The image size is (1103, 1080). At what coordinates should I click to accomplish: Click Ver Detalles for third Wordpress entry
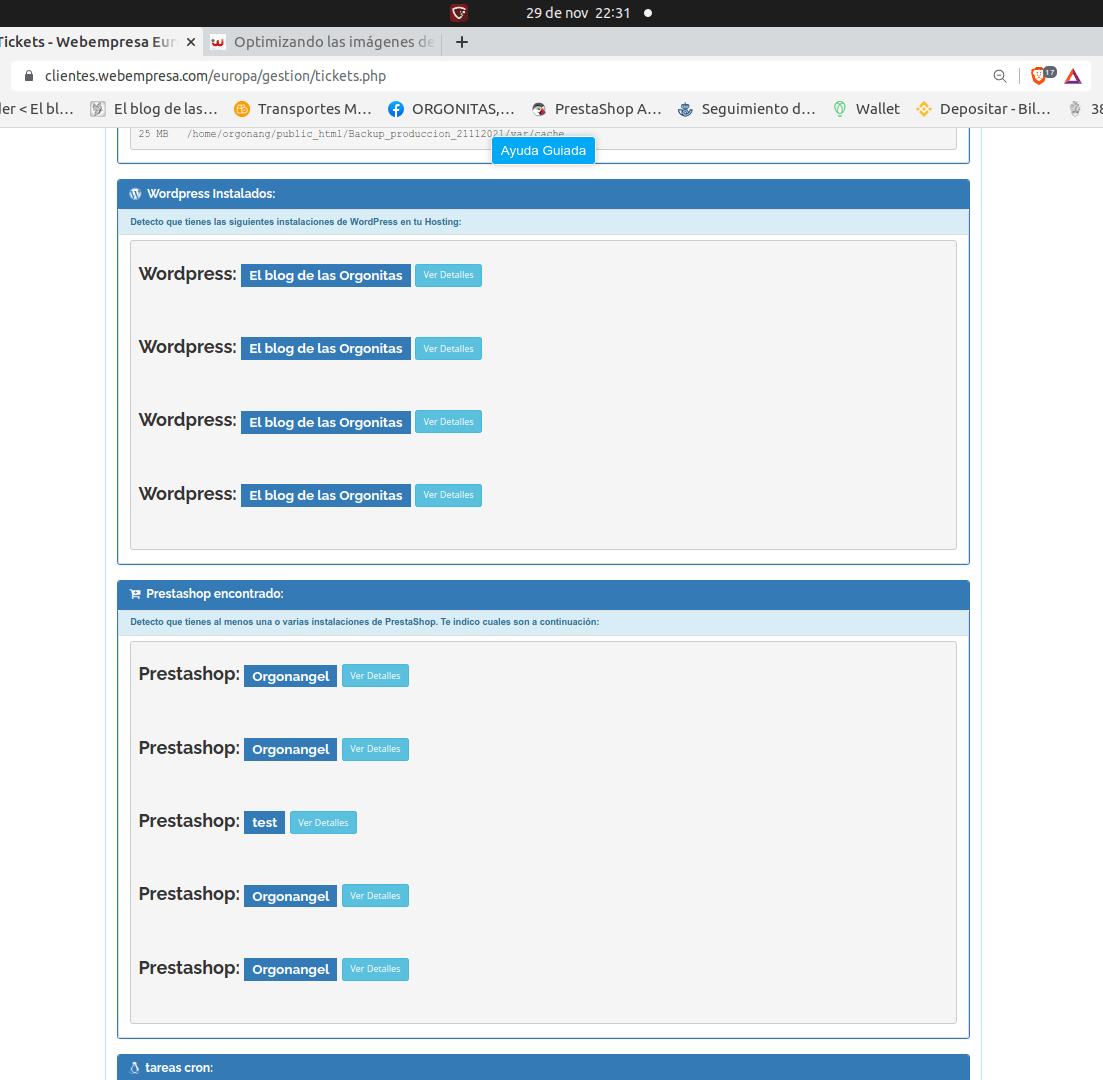click(448, 422)
